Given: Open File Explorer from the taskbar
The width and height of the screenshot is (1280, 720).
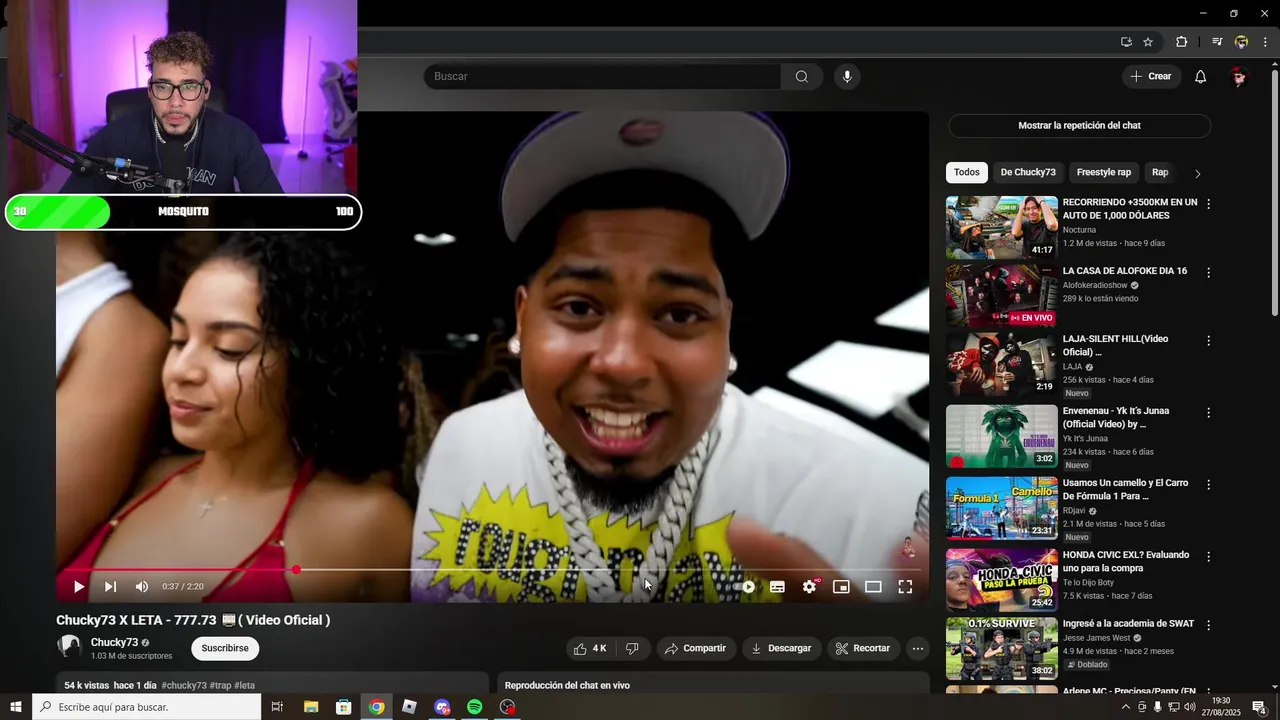Looking at the screenshot, I should pyautogui.click(x=311, y=707).
